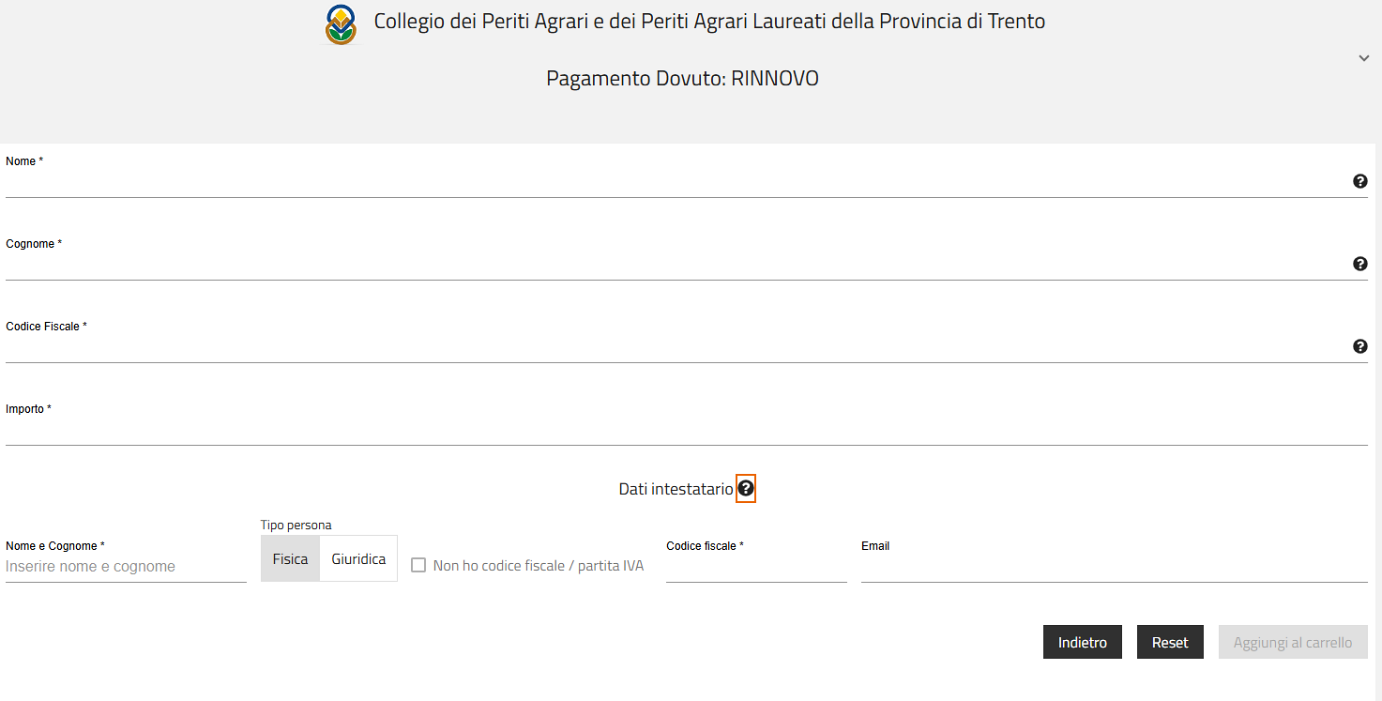The height and width of the screenshot is (701, 1382).
Task: Click the 'Inserire nome e cognome' field
Action: click(x=125, y=567)
